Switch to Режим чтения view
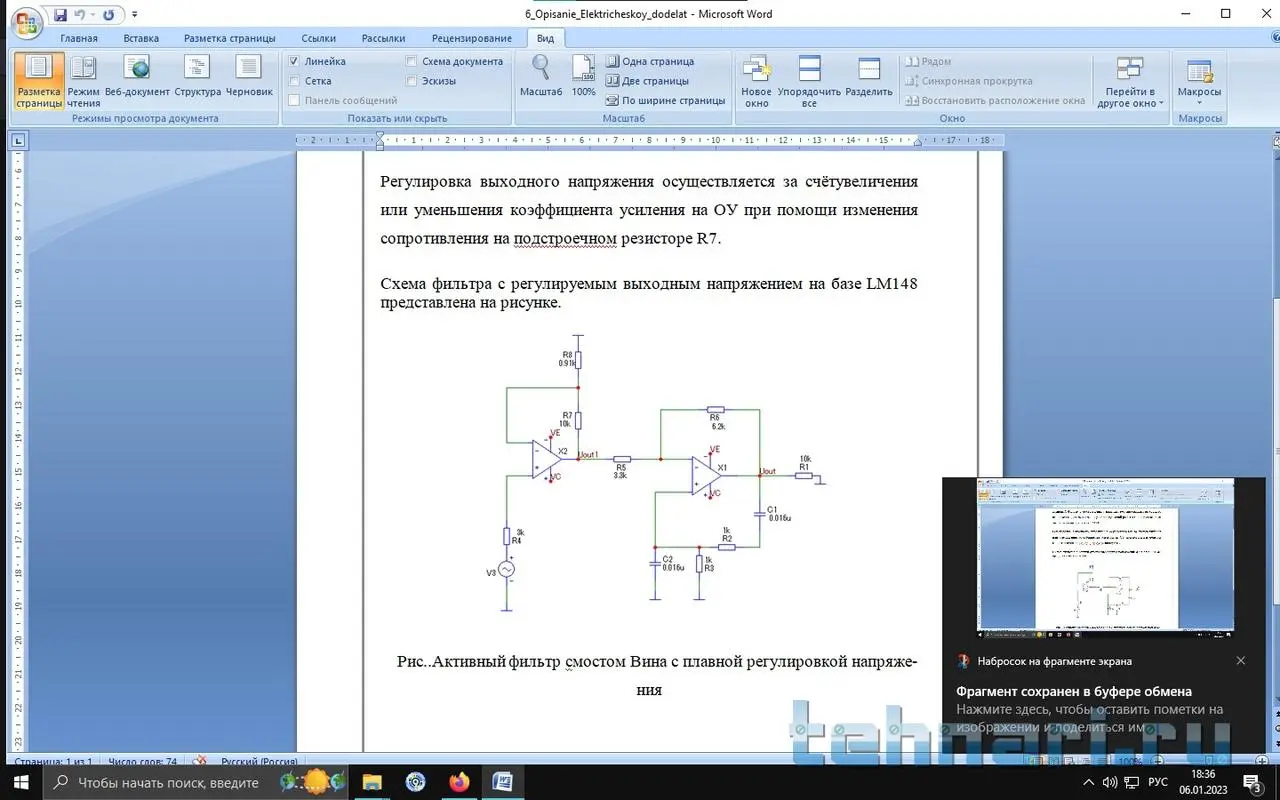Screen dimensions: 1280x800 [x=84, y=80]
